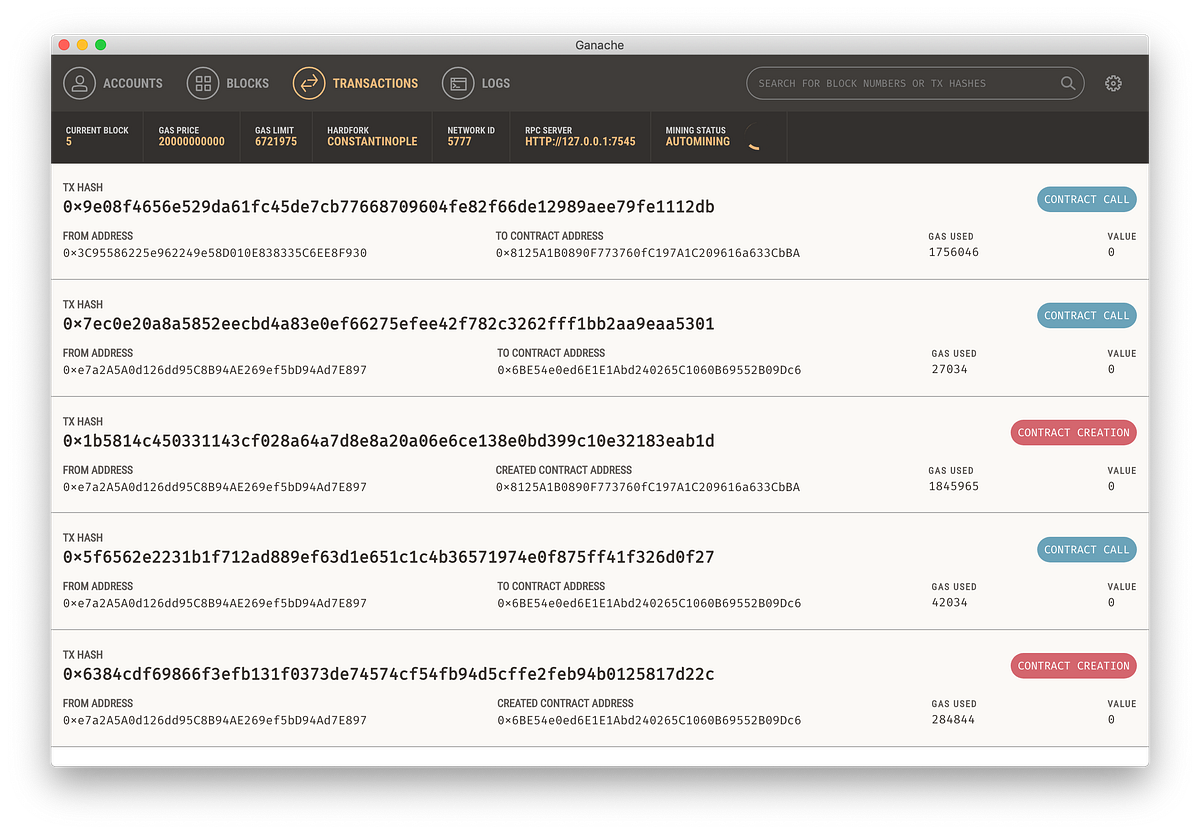Select from address 0x3C95586225e96224…

coord(215,253)
